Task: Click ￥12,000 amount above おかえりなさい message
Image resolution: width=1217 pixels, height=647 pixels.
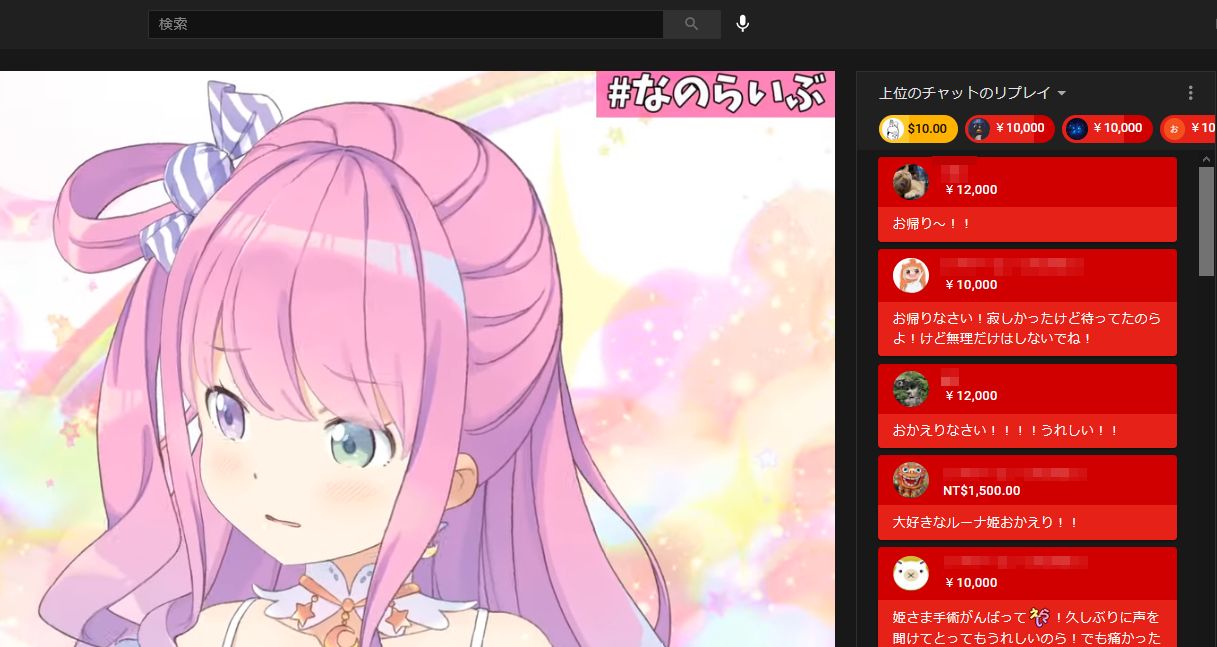Action: (970, 396)
